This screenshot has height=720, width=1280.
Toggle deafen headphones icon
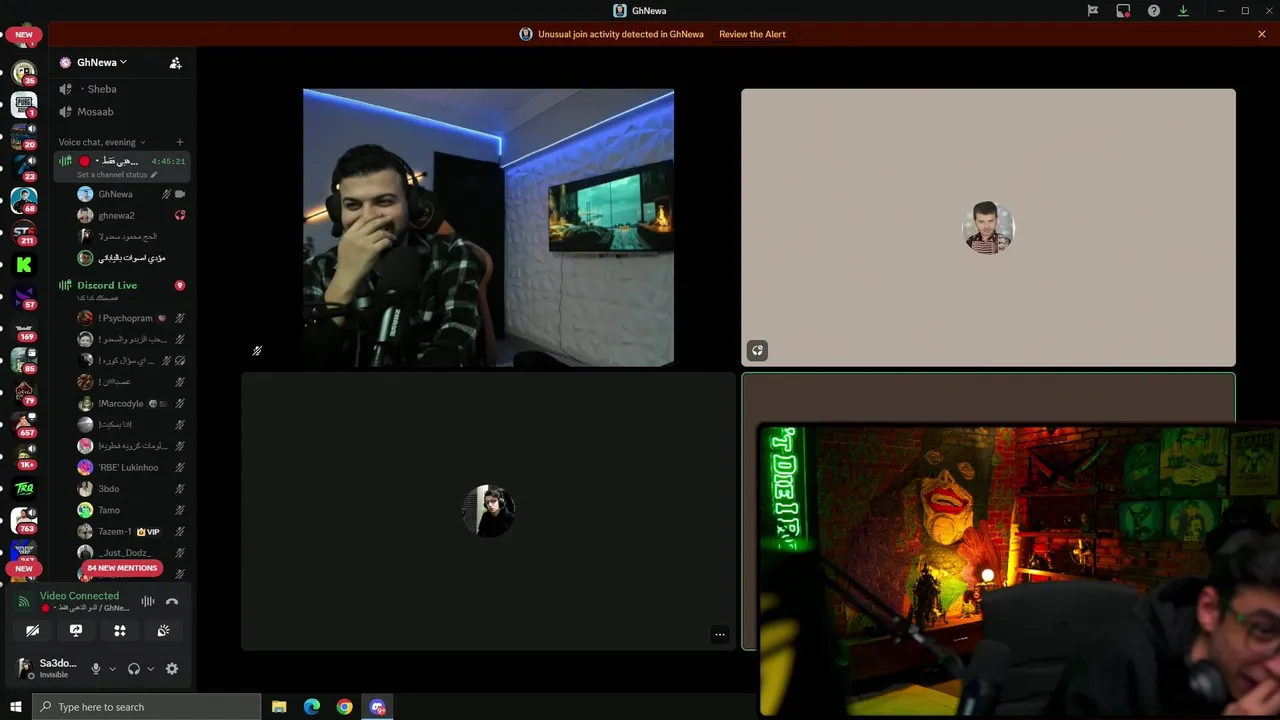point(134,669)
